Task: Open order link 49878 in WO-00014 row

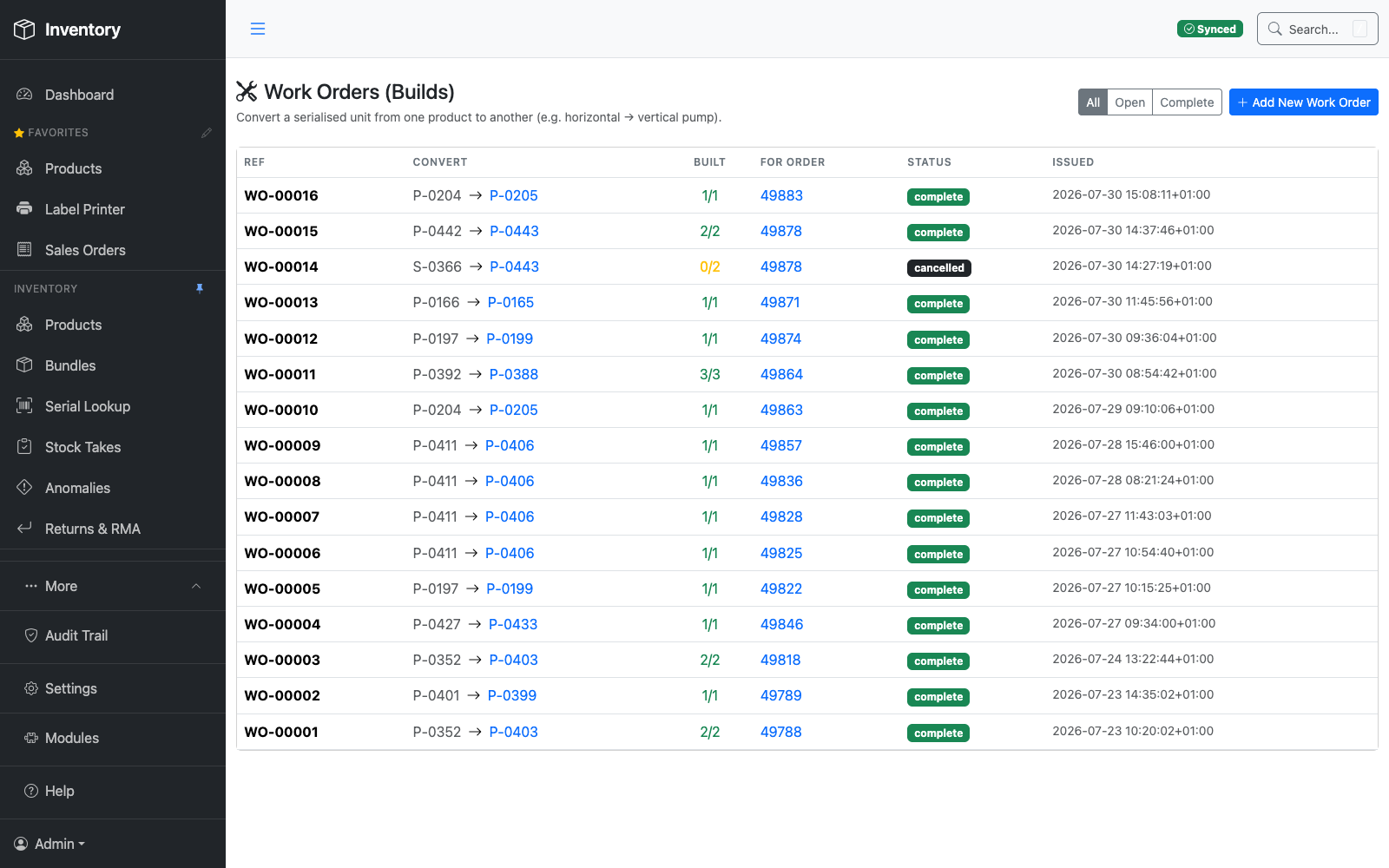Action: tap(781, 266)
